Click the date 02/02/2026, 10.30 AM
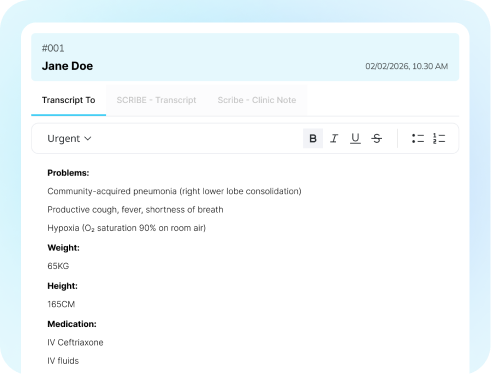The width and height of the screenshot is (491, 375). [x=407, y=66]
